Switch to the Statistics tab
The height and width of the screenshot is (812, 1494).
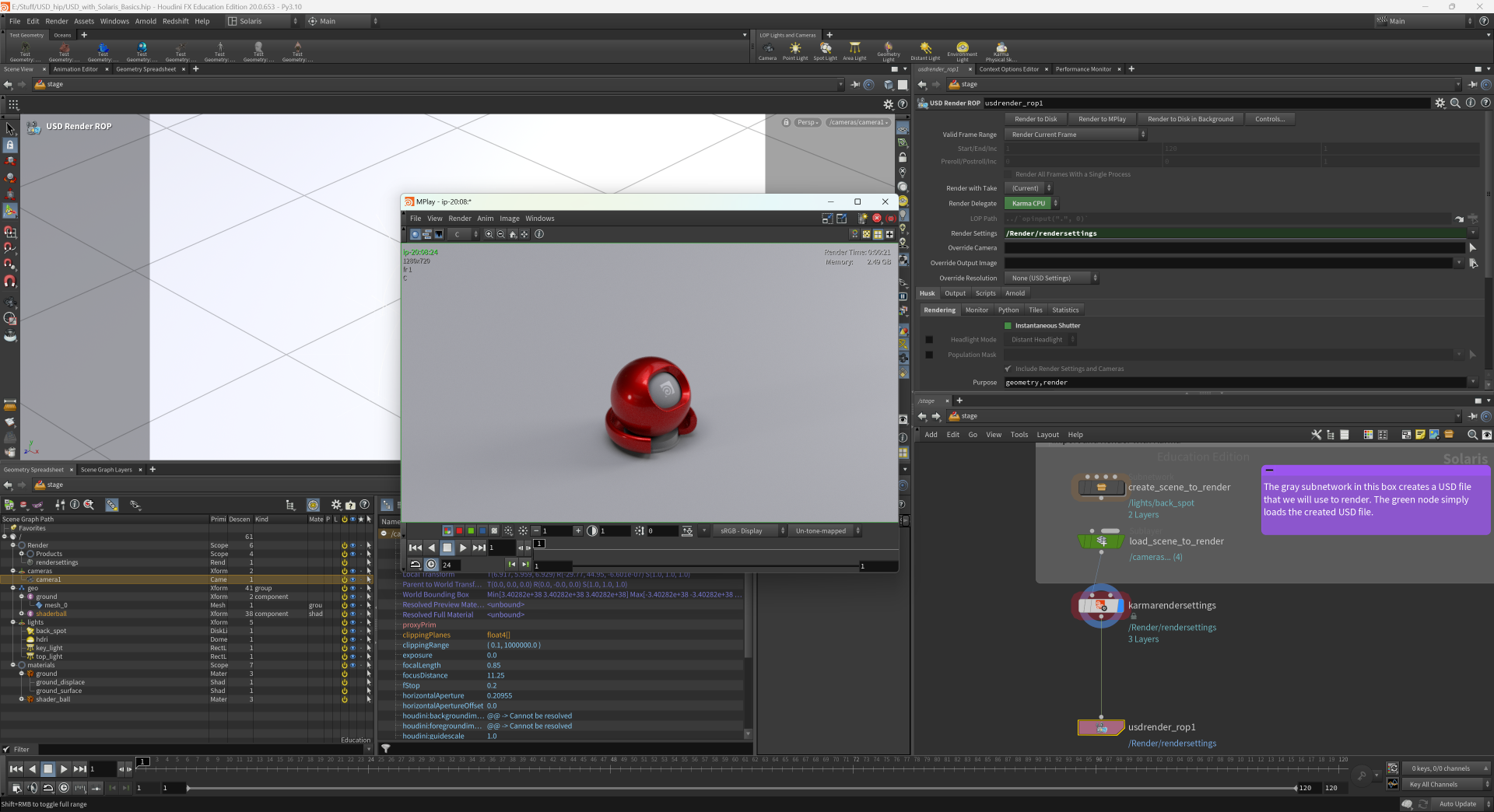tap(1065, 310)
